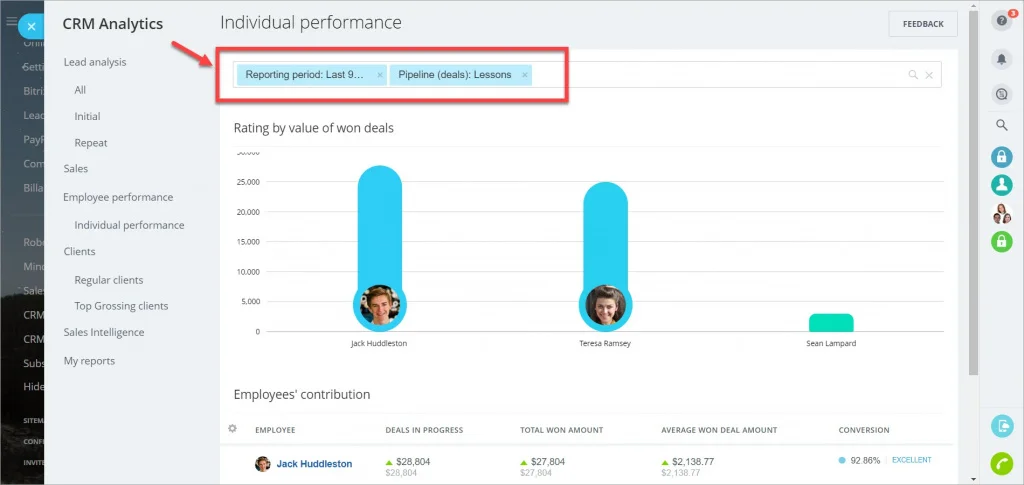Select Lead analysis in the menu
1024x485 pixels.
coord(95,62)
